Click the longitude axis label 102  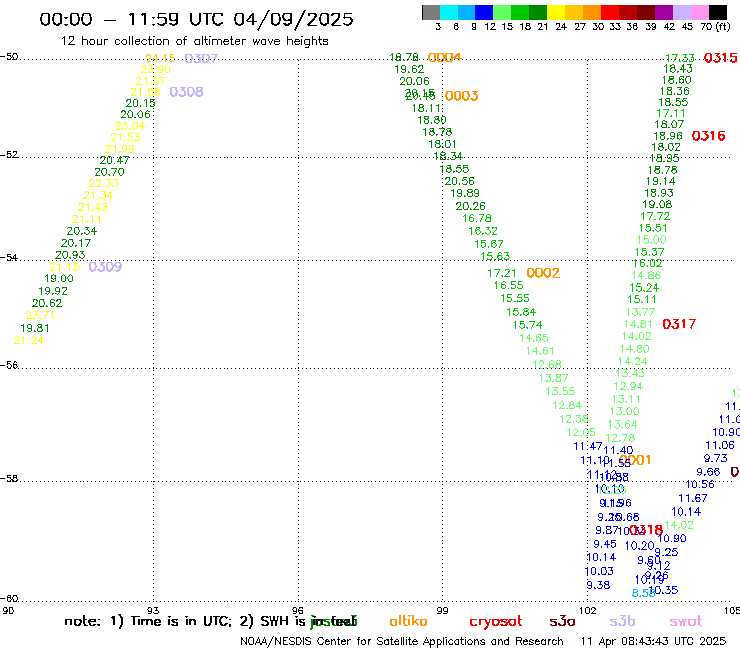(588, 610)
